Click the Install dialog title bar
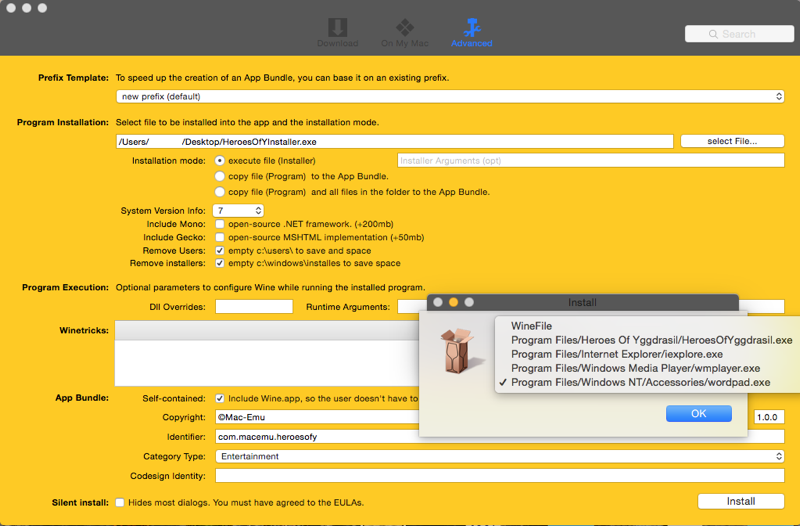 pyautogui.click(x=582, y=303)
